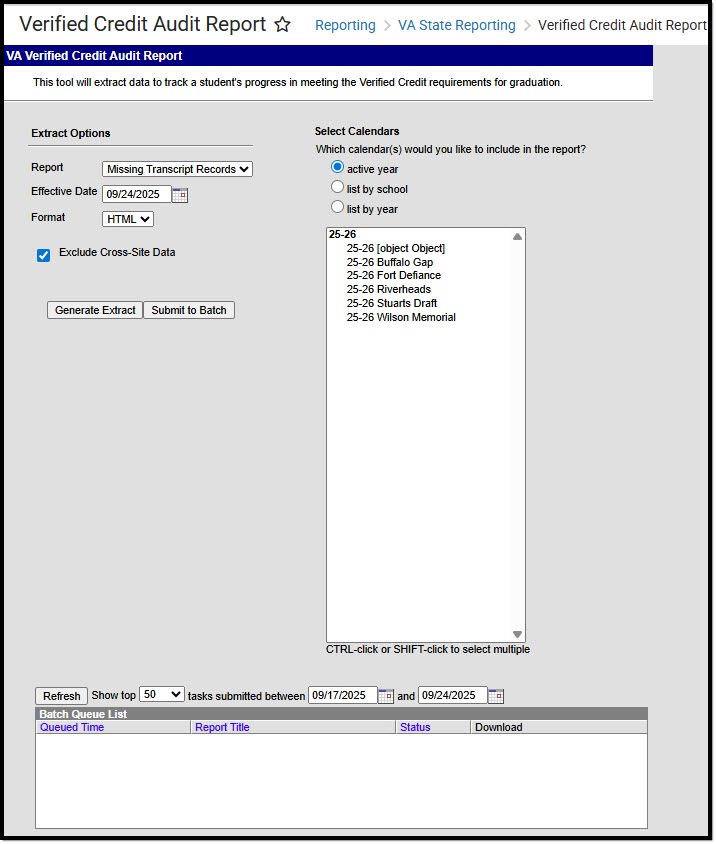Image resolution: width=716 pixels, height=844 pixels.
Task: Select 25-26 Stuarts Draft calendar
Action: (x=392, y=303)
